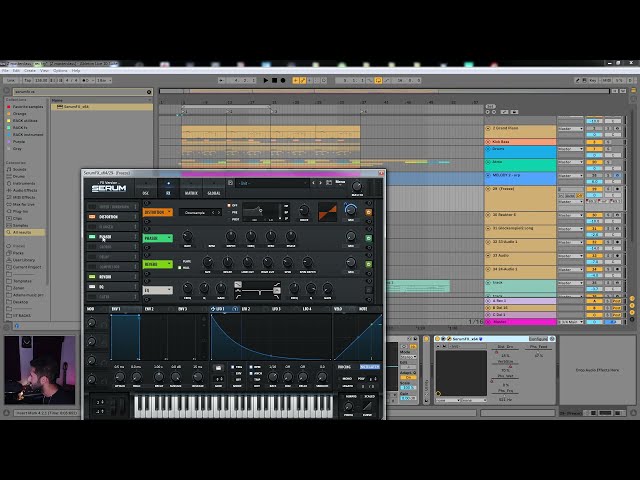Click the Serum MASTER volume knob
Viewport: 640px width, 480px height.
coord(357,187)
